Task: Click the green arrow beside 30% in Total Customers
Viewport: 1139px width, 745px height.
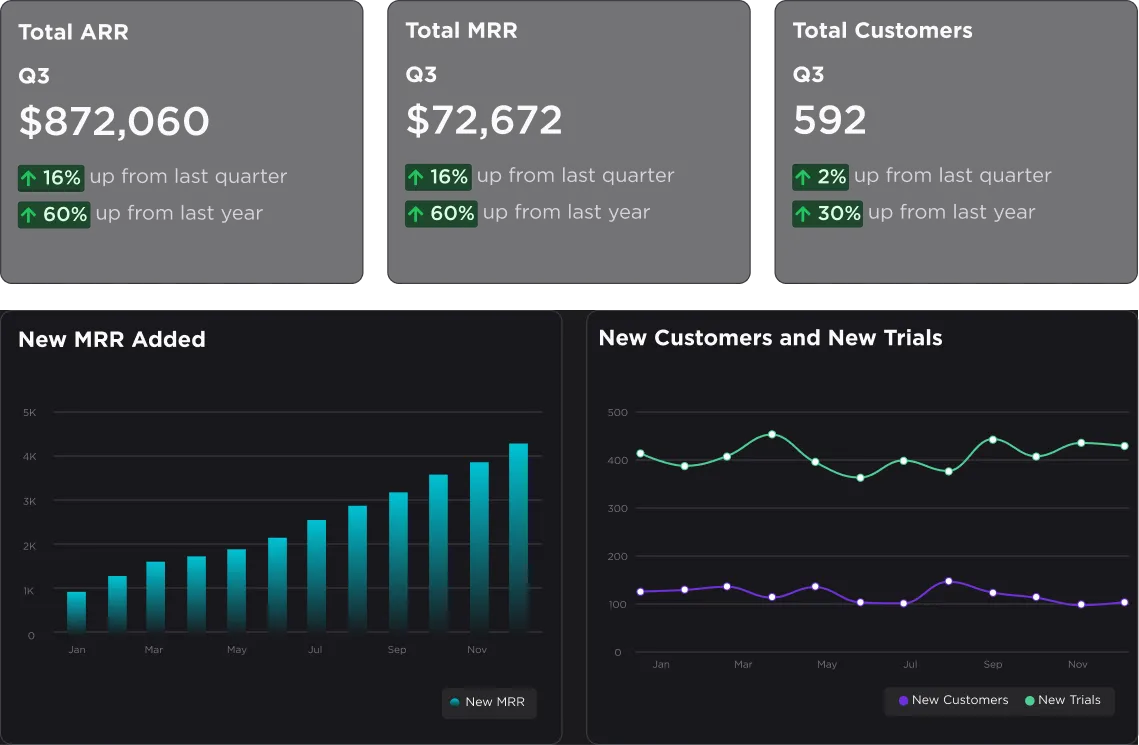Action: click(803, 214)
